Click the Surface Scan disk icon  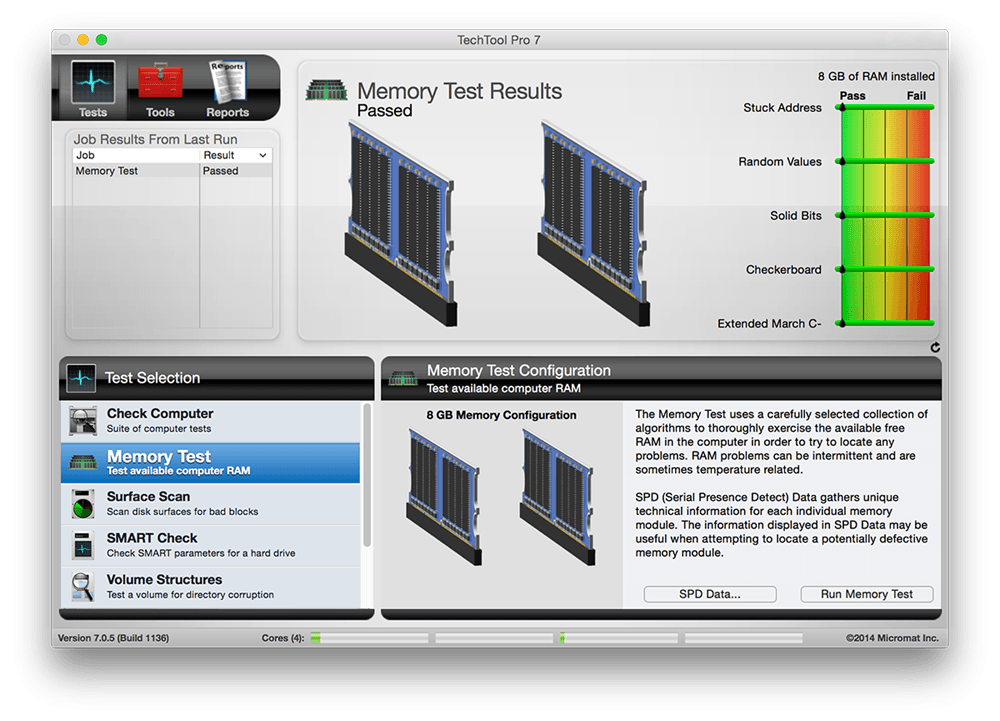click(x=83, y=504)
